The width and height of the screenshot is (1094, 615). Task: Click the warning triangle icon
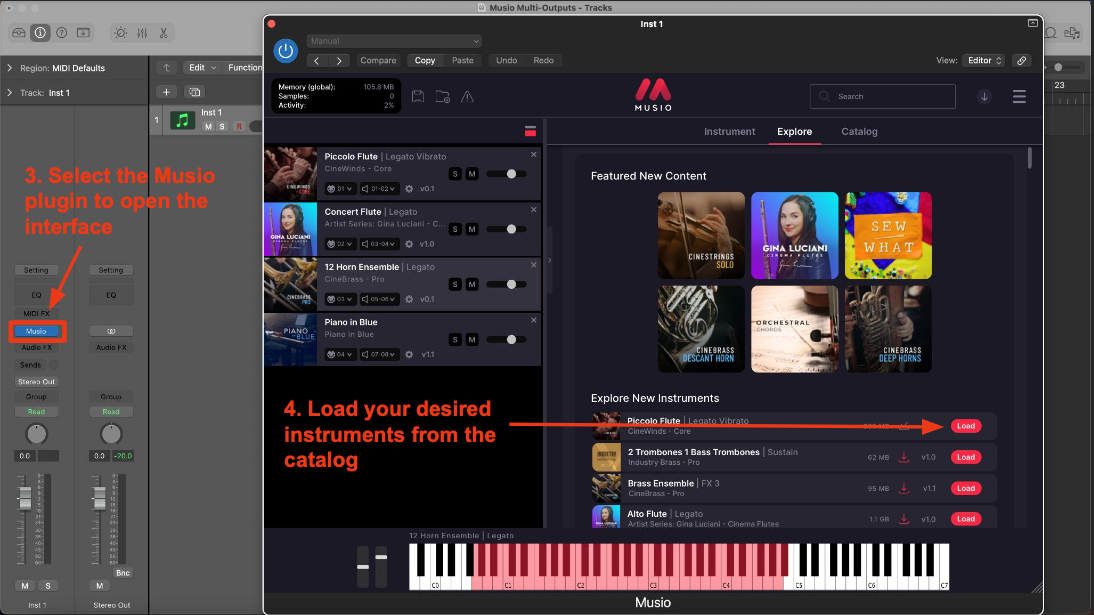pyautogui.click(x=467, y=96)
